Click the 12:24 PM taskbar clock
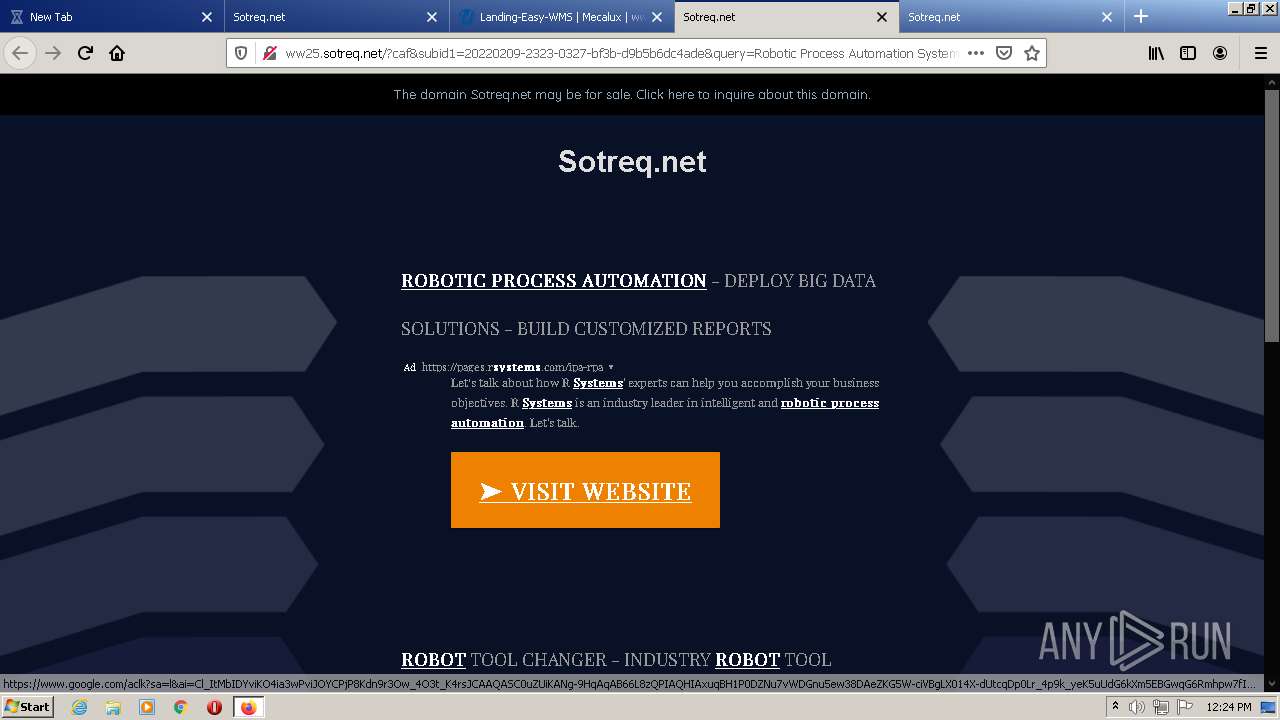The width and height of the screenshot is (1280, 720). [x=1229, y=707]
